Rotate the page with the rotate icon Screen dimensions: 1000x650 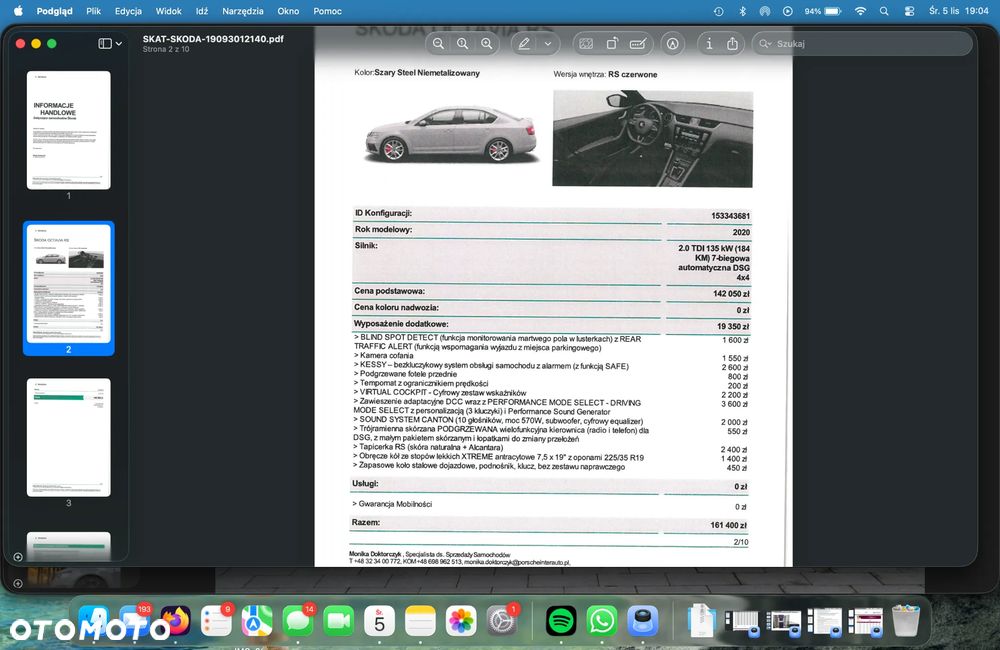612,43
